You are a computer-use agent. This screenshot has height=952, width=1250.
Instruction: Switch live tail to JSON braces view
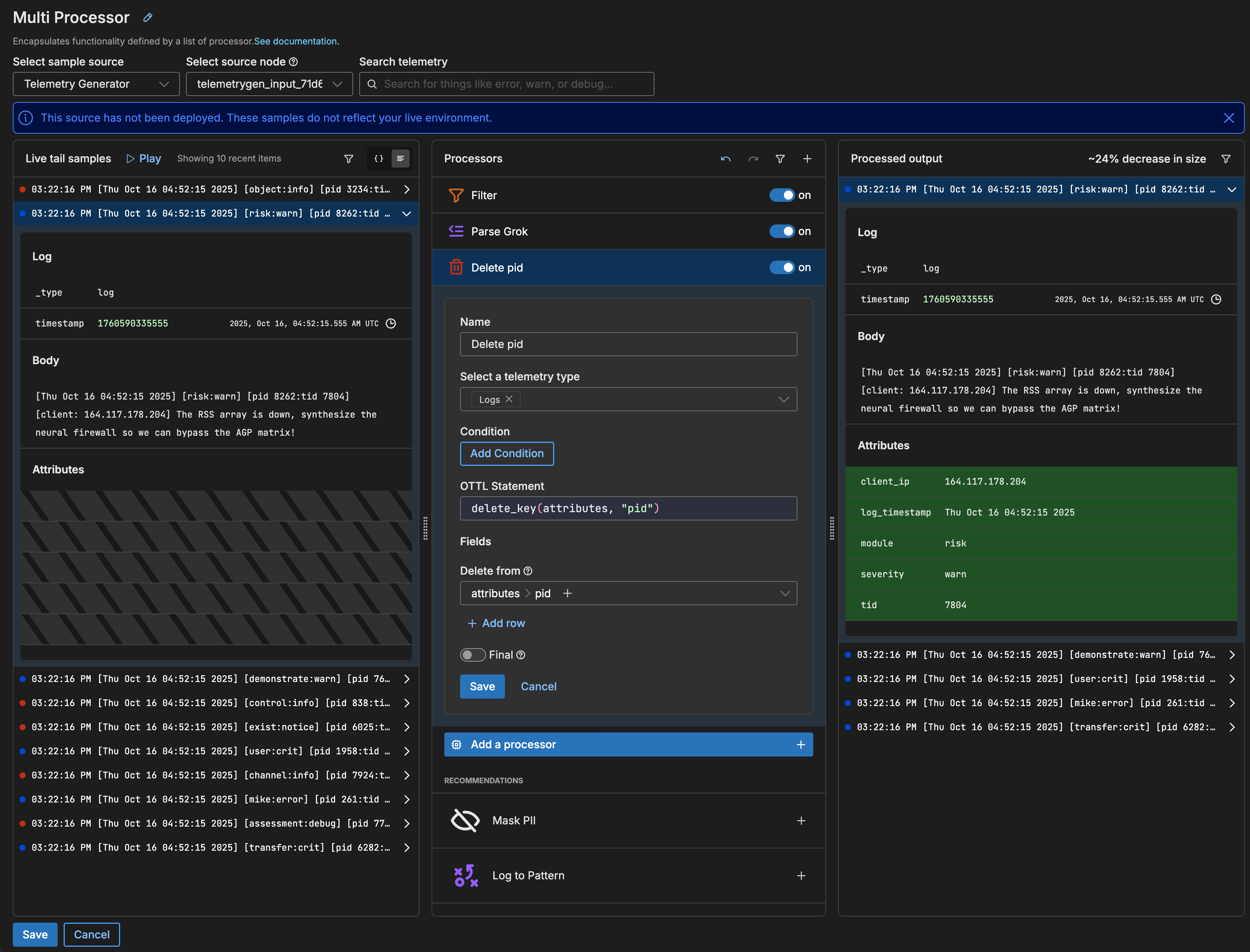[x=378, y=159]
